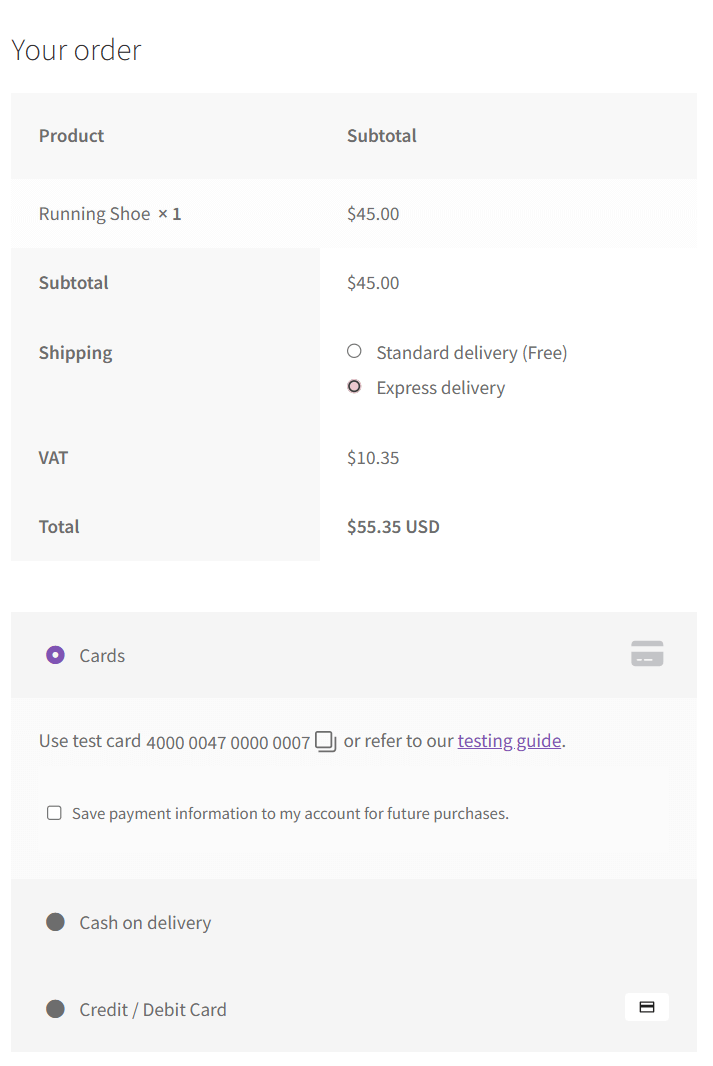Select Cash on delivery payment
This screenshot has width=713, height=1066.
pyautogui.click(x=56, y=922)
